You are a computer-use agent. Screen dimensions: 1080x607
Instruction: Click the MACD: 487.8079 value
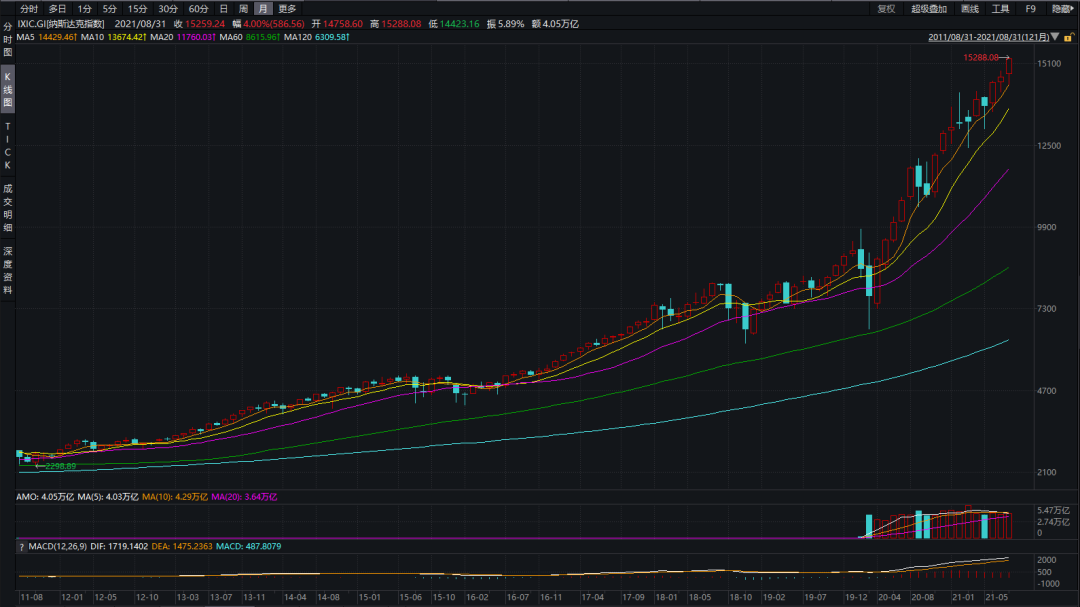(249, 546)
